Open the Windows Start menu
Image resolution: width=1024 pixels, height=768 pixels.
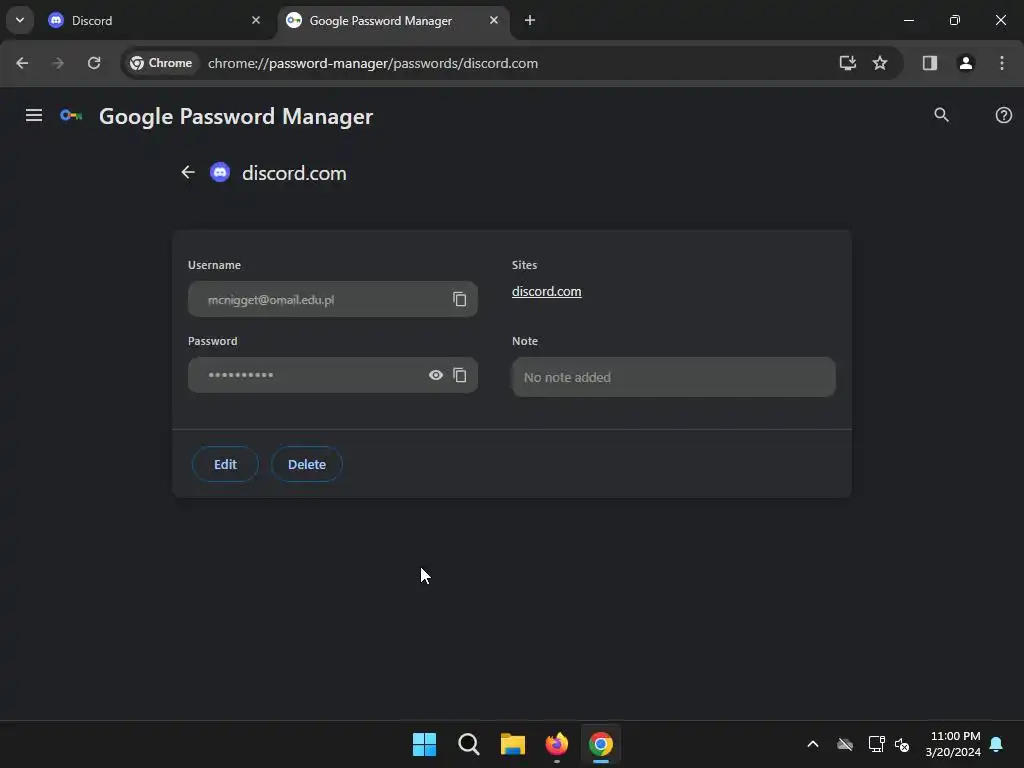point(424,744)
